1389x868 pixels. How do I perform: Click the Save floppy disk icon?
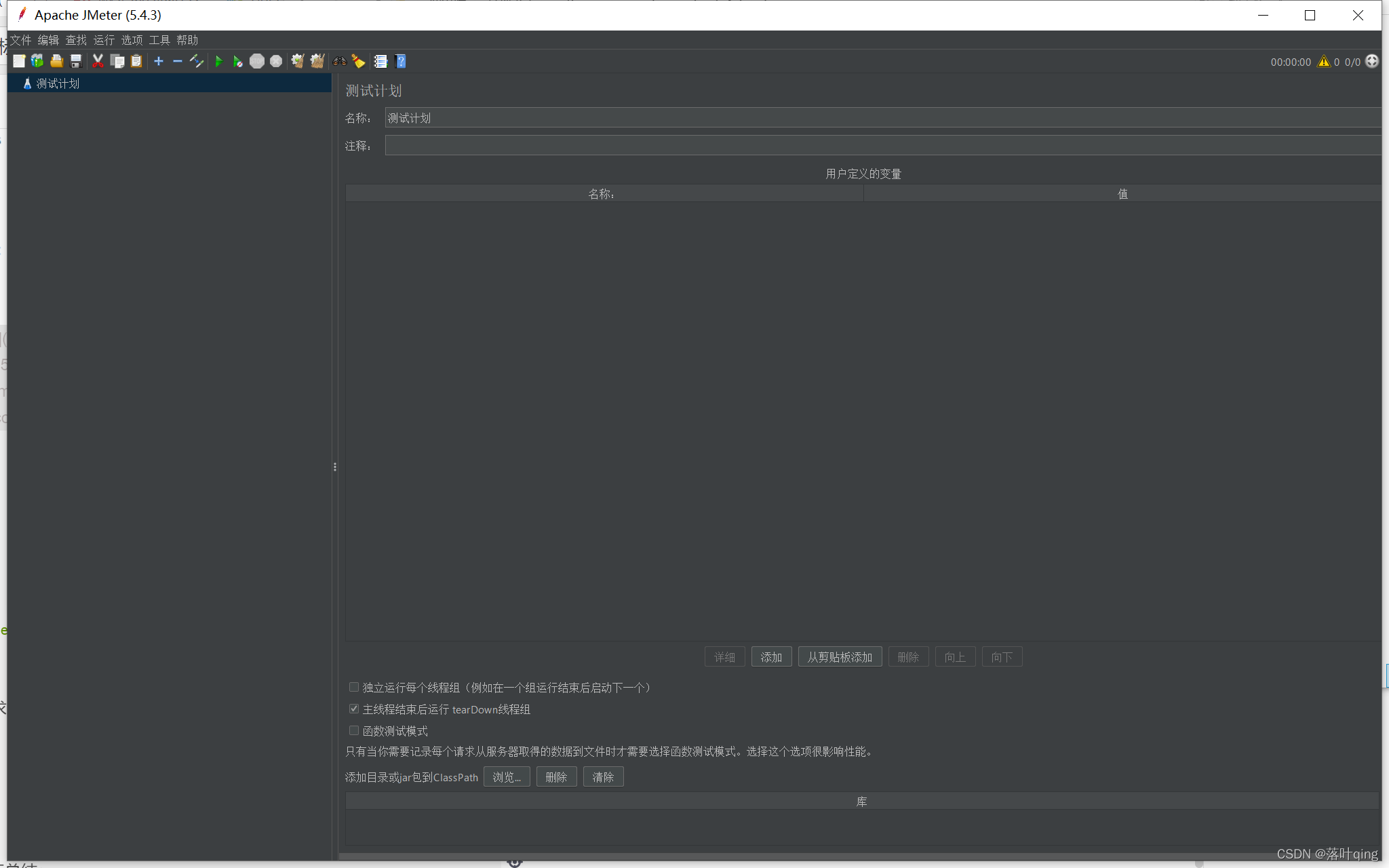(76, 62)
